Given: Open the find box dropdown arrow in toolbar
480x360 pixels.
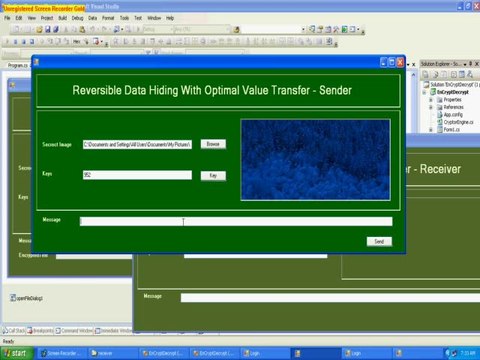Looking at the screenshot, I should coord(303,30).
